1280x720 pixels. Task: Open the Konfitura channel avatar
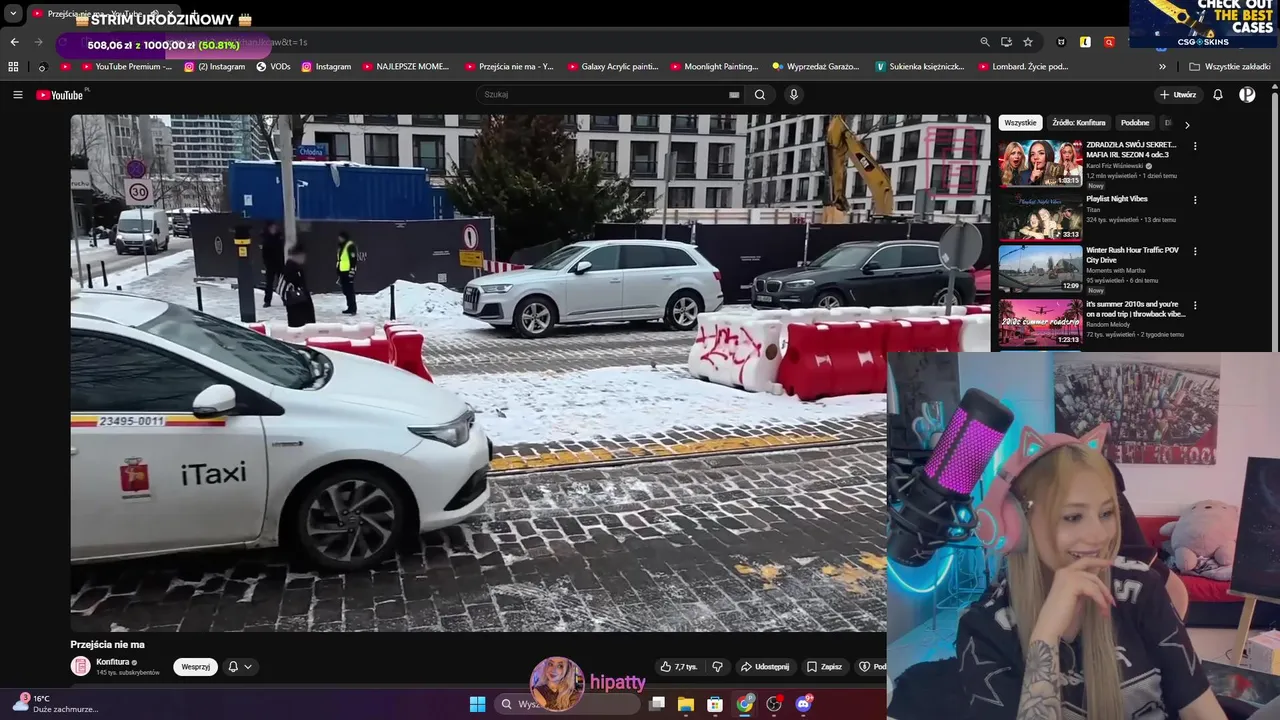click(x=80, y=666)
